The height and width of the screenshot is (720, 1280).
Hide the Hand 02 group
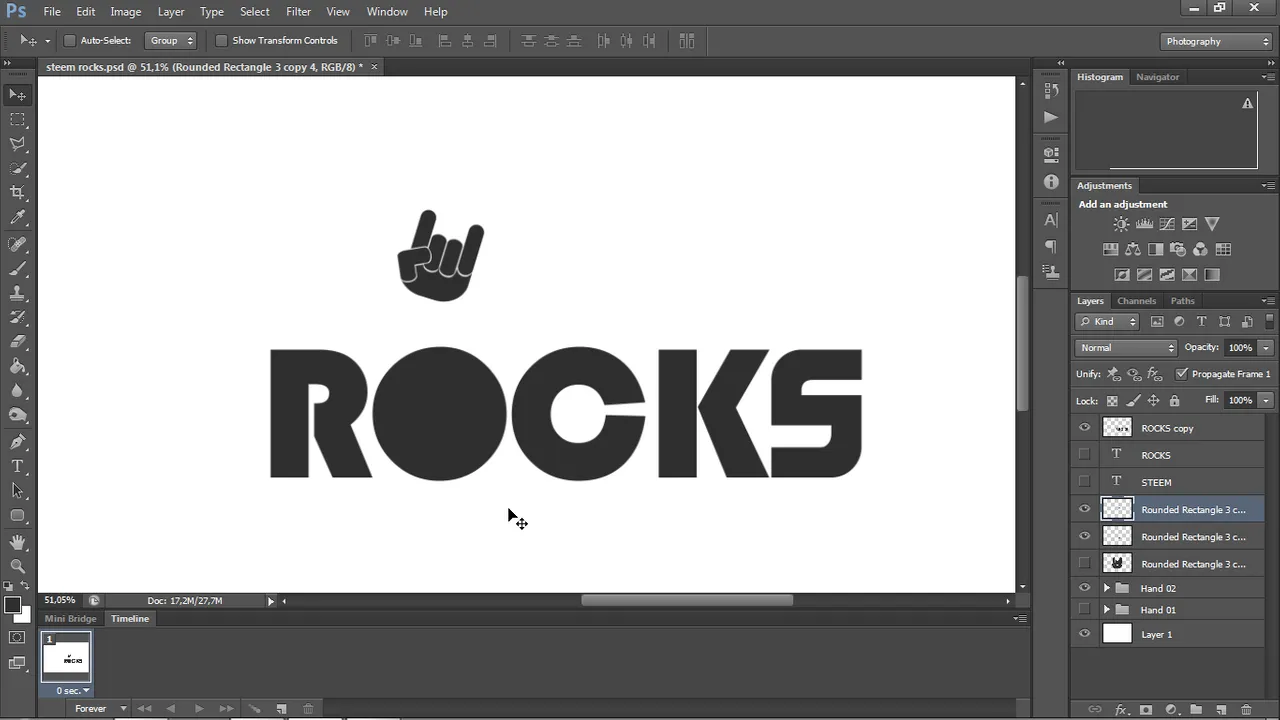[1084, 588]
